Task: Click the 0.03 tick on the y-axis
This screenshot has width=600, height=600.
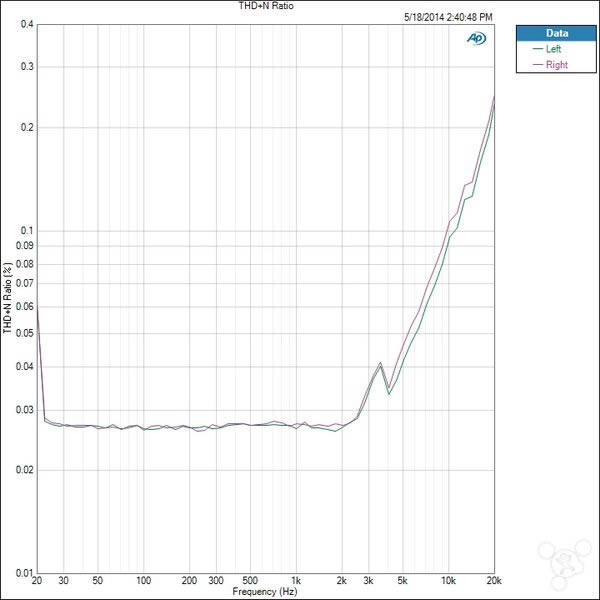Action: click(x=22, y=410)
